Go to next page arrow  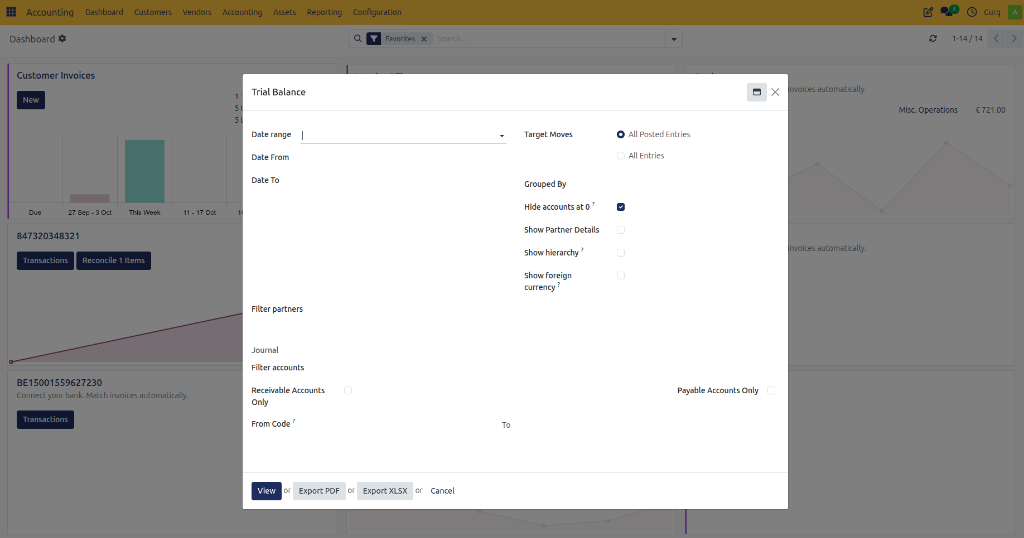pos(1014,39)
